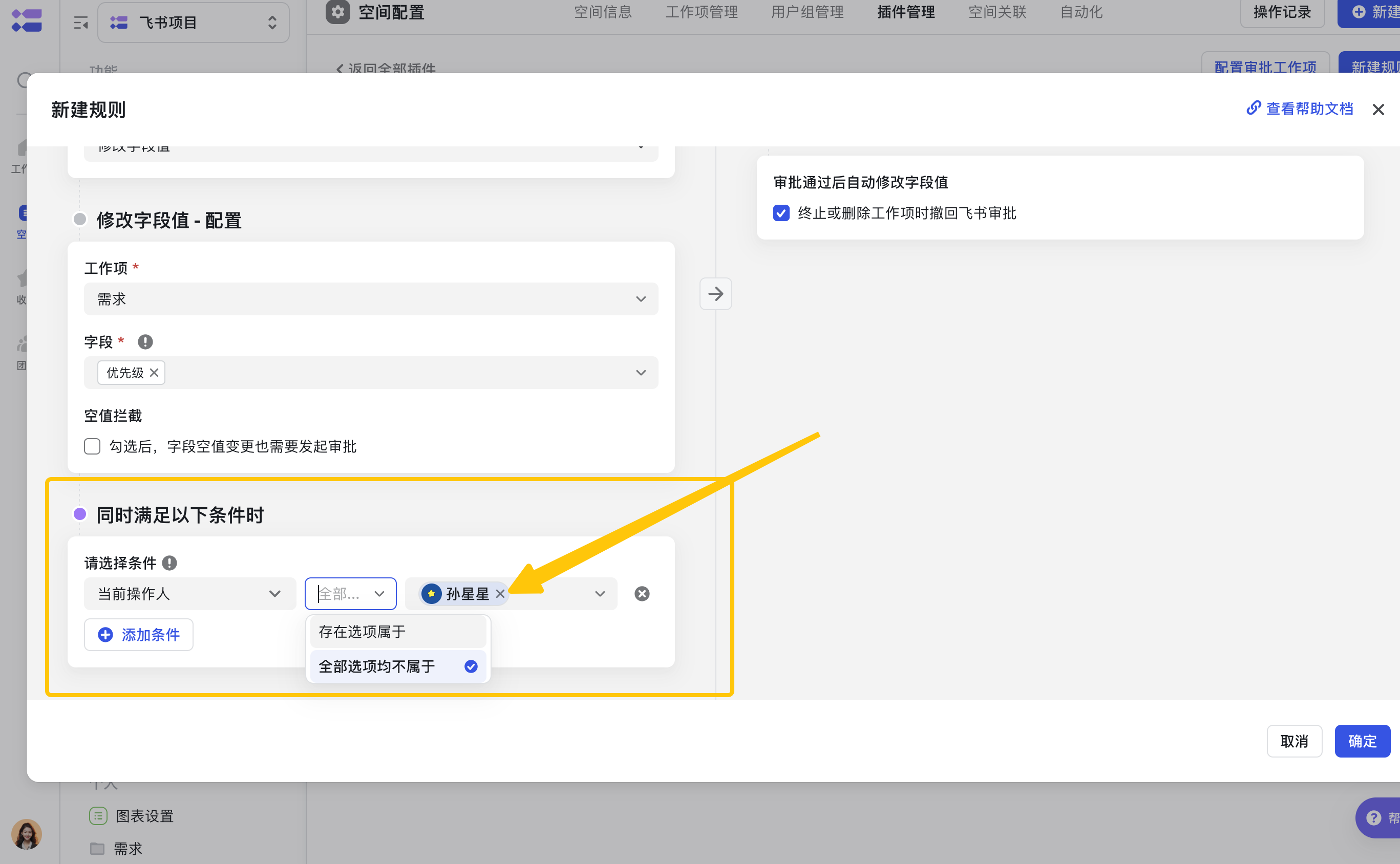The image size is (1400, 864).
Task: Switch to 空间信息 tab
Action: [x=603, y=12]
